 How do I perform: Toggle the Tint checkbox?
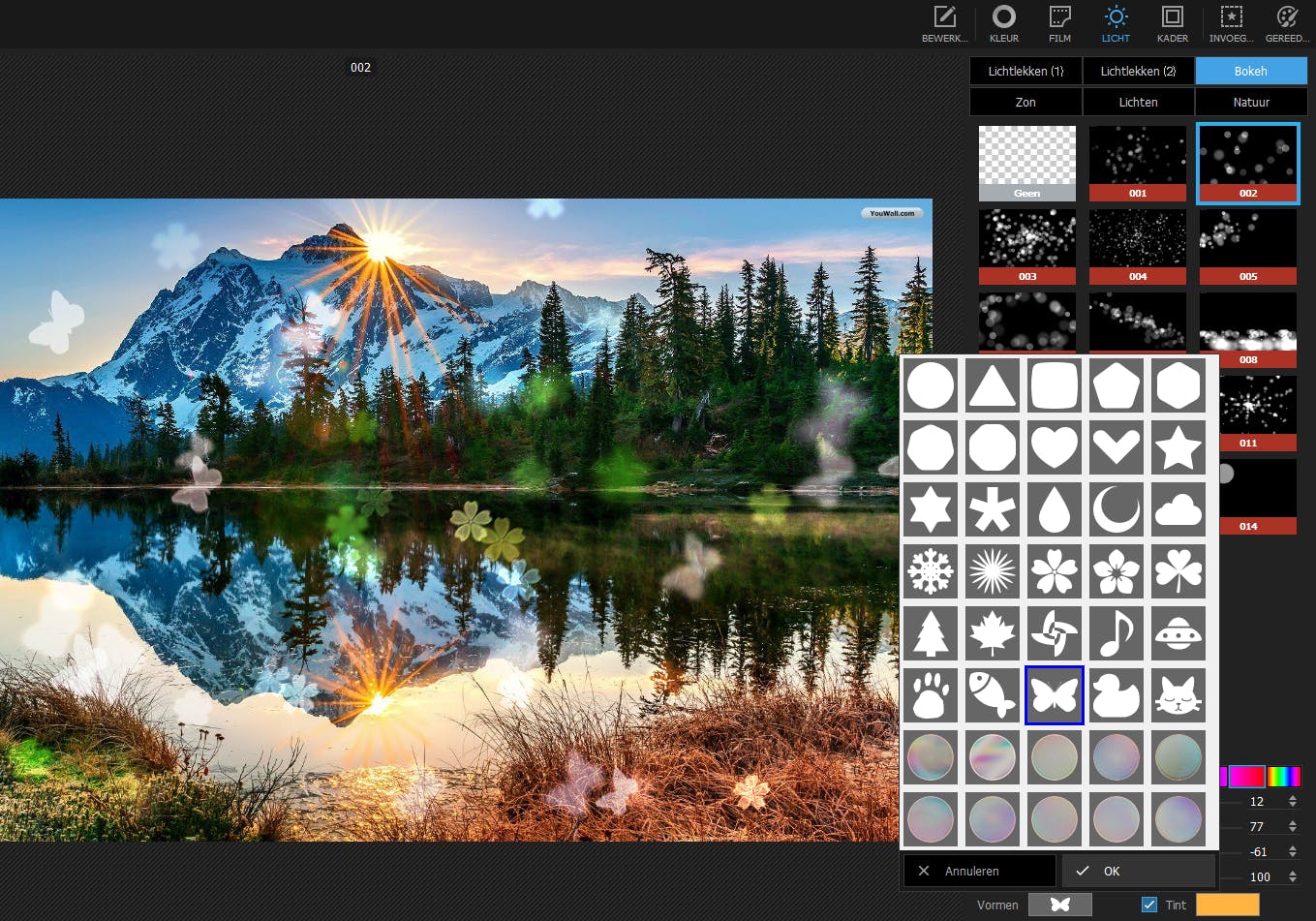coord(1149,905)
